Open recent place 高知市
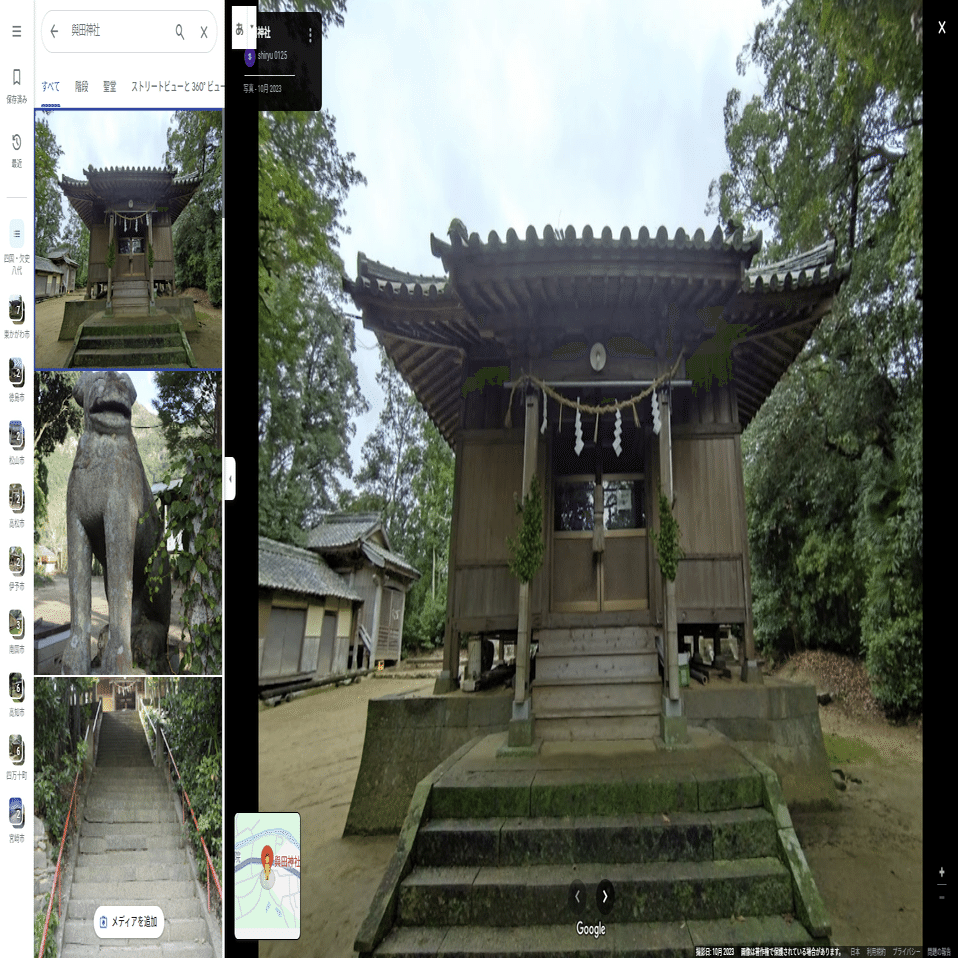This screenshot has height=958, width=958. pos(16,694)
